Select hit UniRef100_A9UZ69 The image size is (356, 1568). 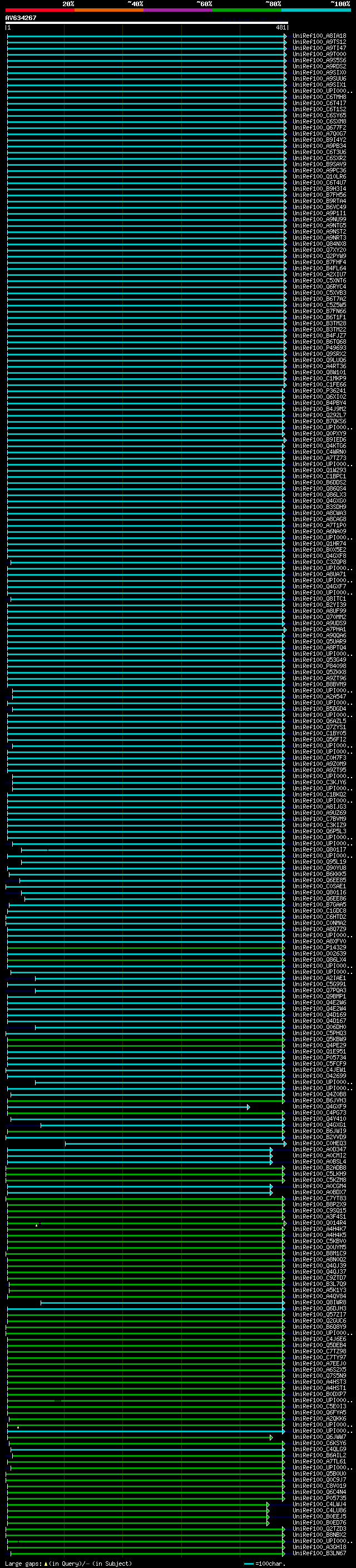point(319,813)
